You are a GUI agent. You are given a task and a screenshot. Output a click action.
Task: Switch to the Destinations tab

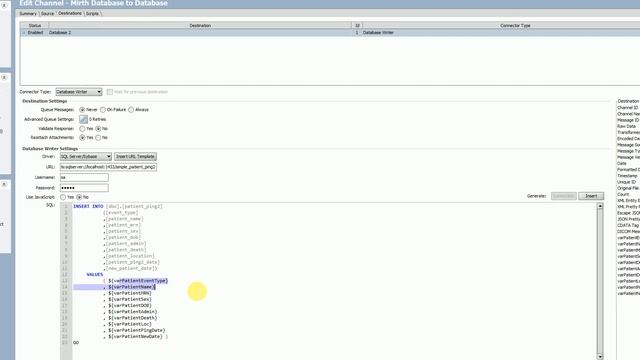click(x=70, y=13)
